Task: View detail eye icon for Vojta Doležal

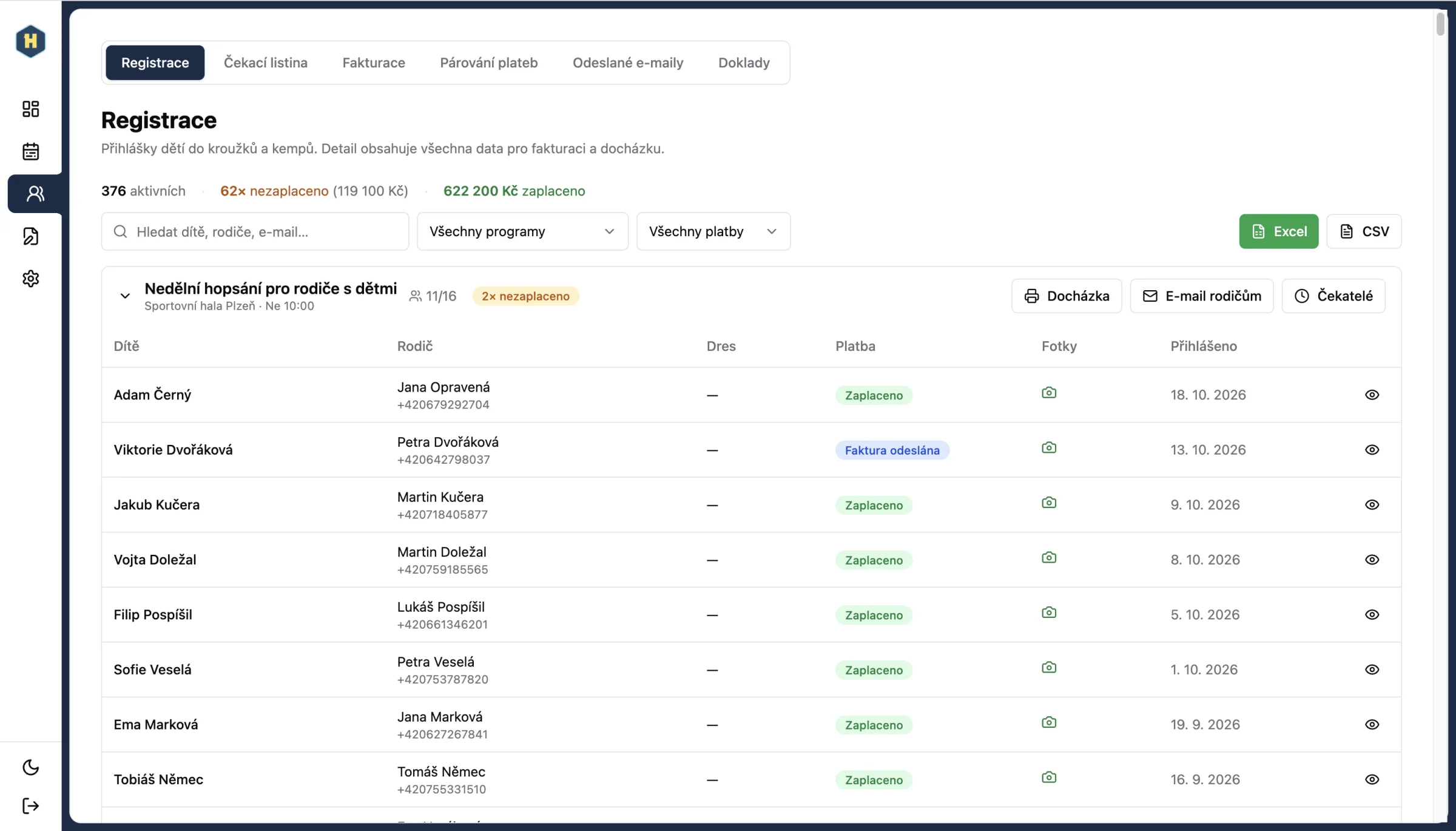Action: (1372, 560)
